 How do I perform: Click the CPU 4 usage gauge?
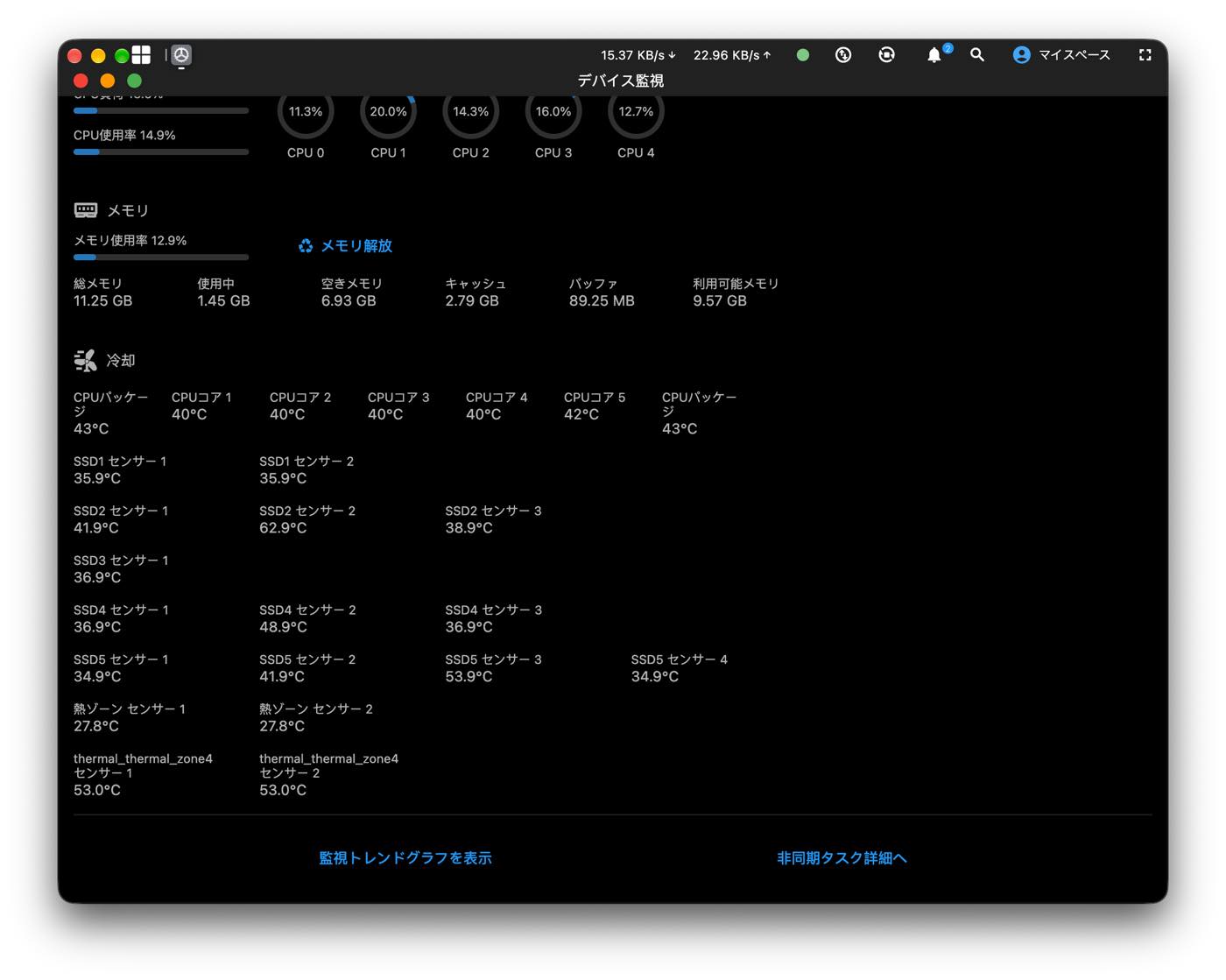tap(636, 112)
